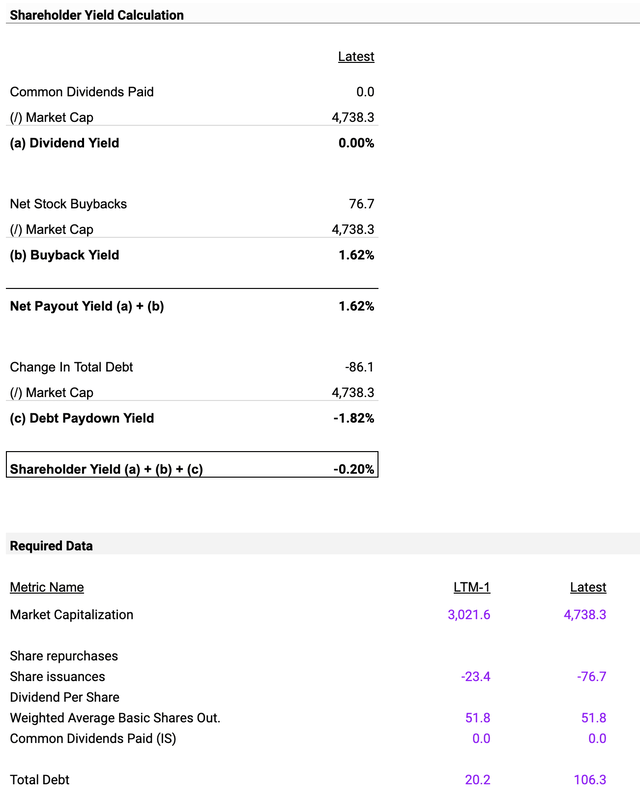Select the Dividend Yield result 0.00%
Image resolution: width=640 pixels, height=800 pixels.
(x=356, y=143)
